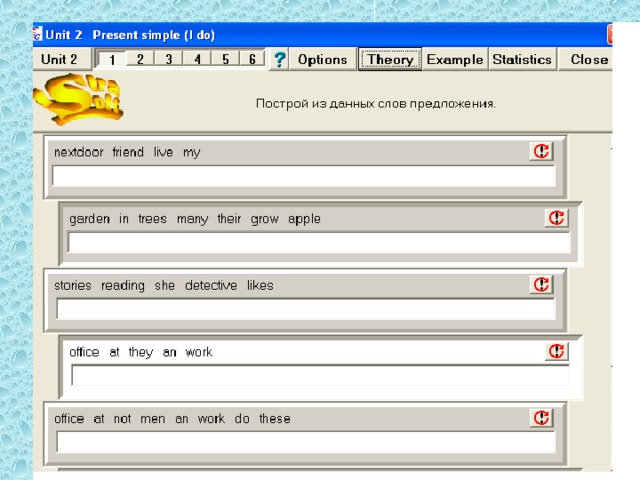
Task: Click the title bar application icon
Action: 38,34
